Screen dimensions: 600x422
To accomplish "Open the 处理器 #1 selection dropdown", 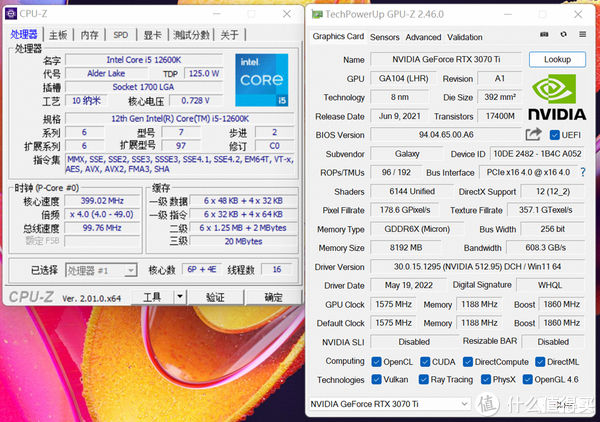I will coord(102,270).
